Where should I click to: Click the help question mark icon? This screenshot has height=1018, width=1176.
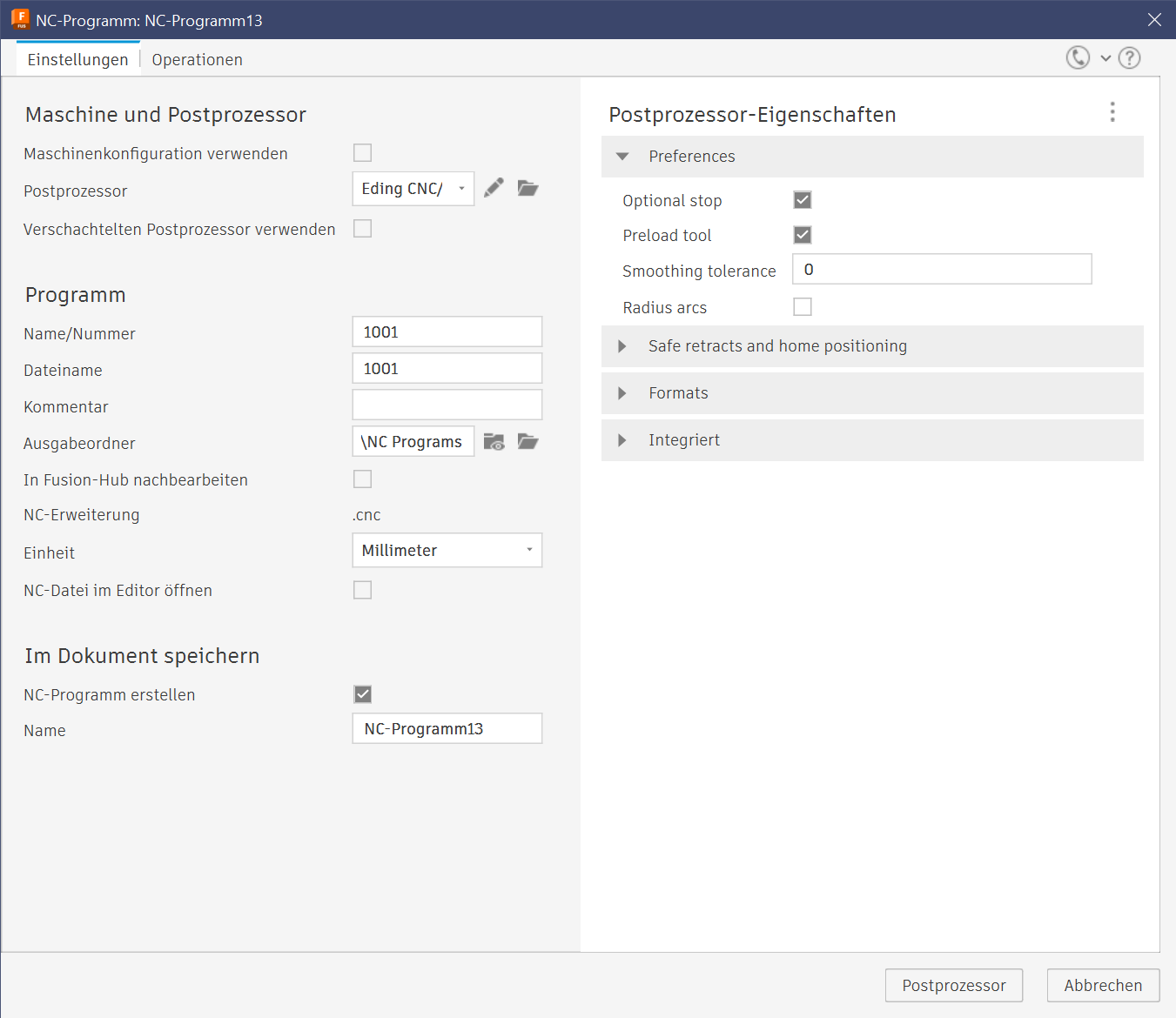(x=1129, y=57)
